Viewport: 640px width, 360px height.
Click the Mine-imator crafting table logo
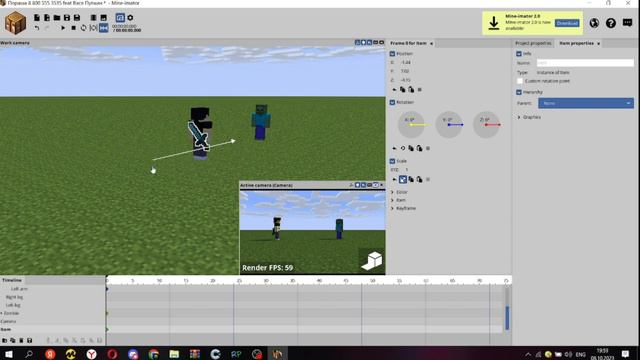16,22
